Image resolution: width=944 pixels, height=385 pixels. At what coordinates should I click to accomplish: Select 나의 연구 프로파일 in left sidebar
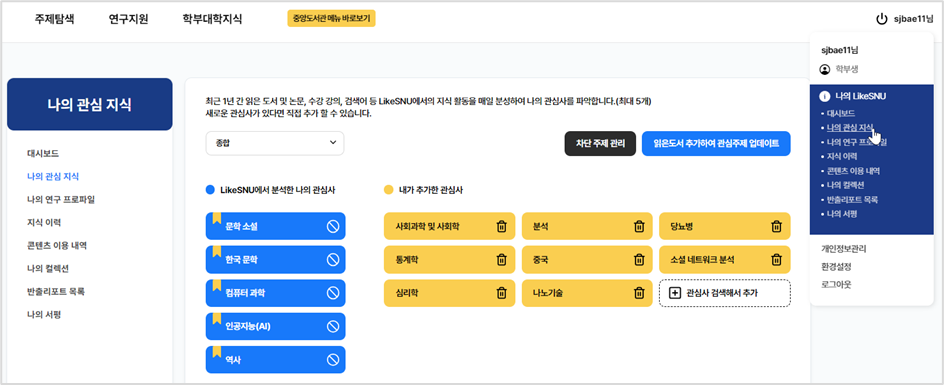point(61,199)
